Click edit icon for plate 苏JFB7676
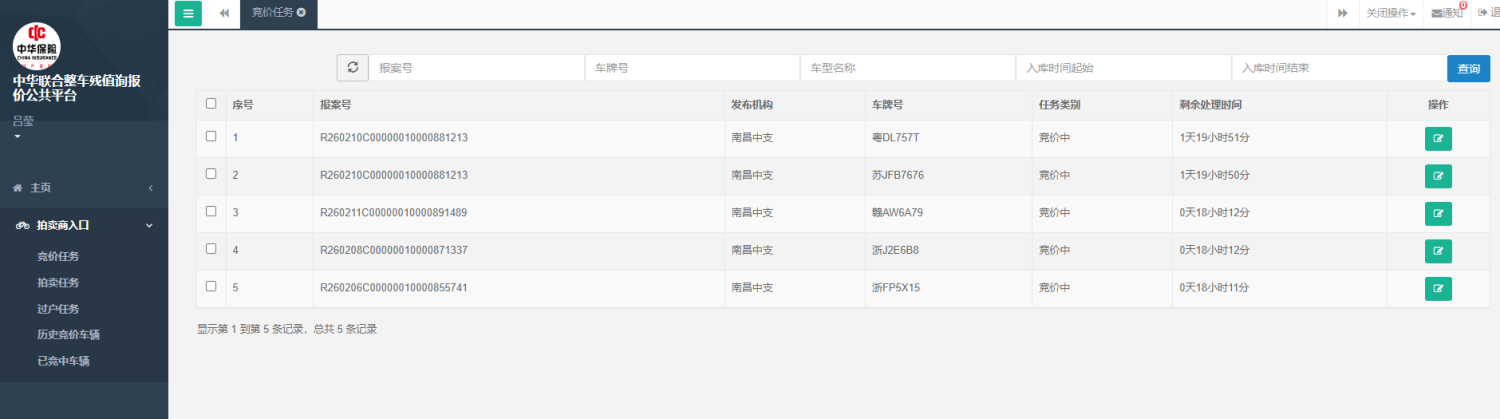 coord(1438,176)
